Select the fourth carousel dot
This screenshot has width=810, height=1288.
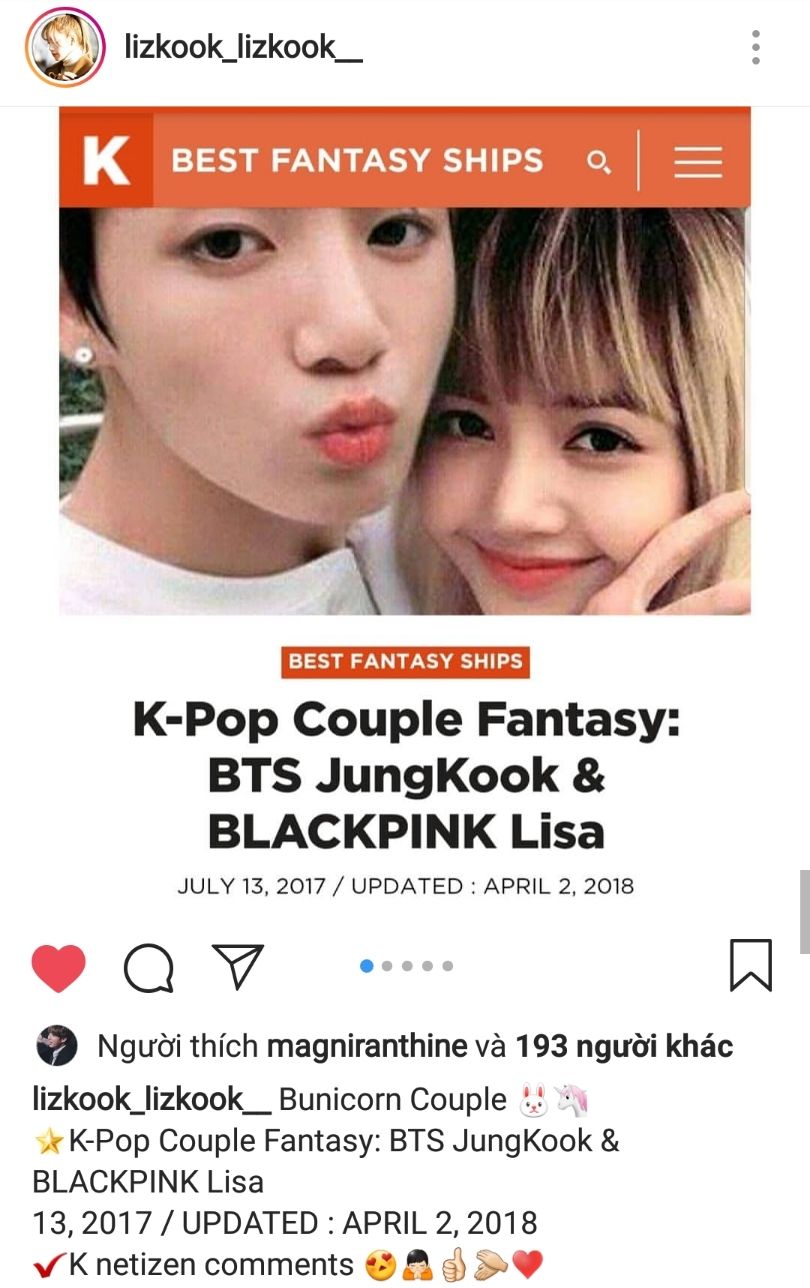point(427,966)
